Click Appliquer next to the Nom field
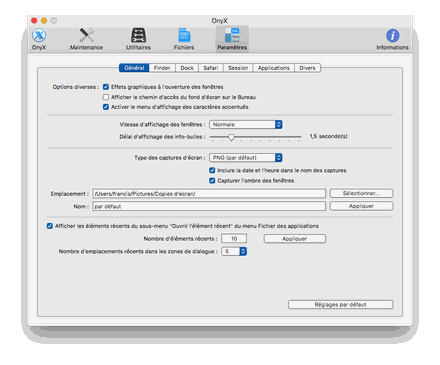This screenshot has width=440, height=365. [361, 206]
